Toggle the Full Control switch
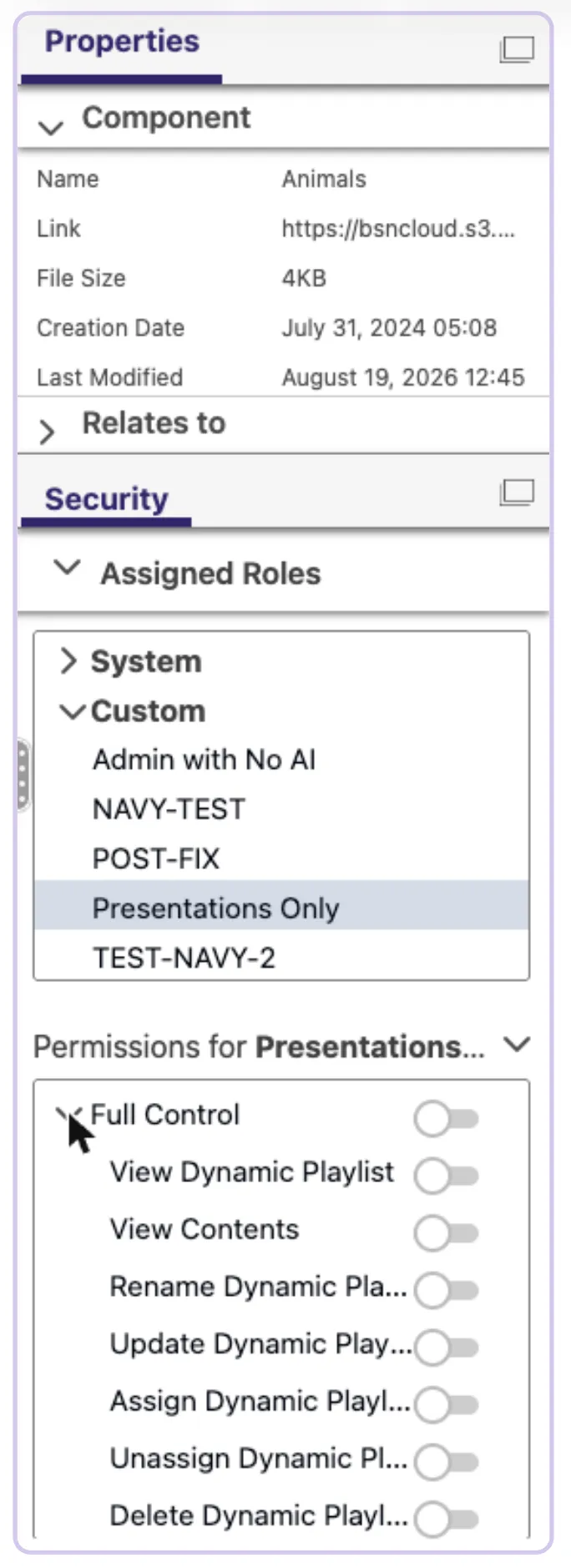The width and height of the screenshot is (571, 1568). (x=447, y=1118)
